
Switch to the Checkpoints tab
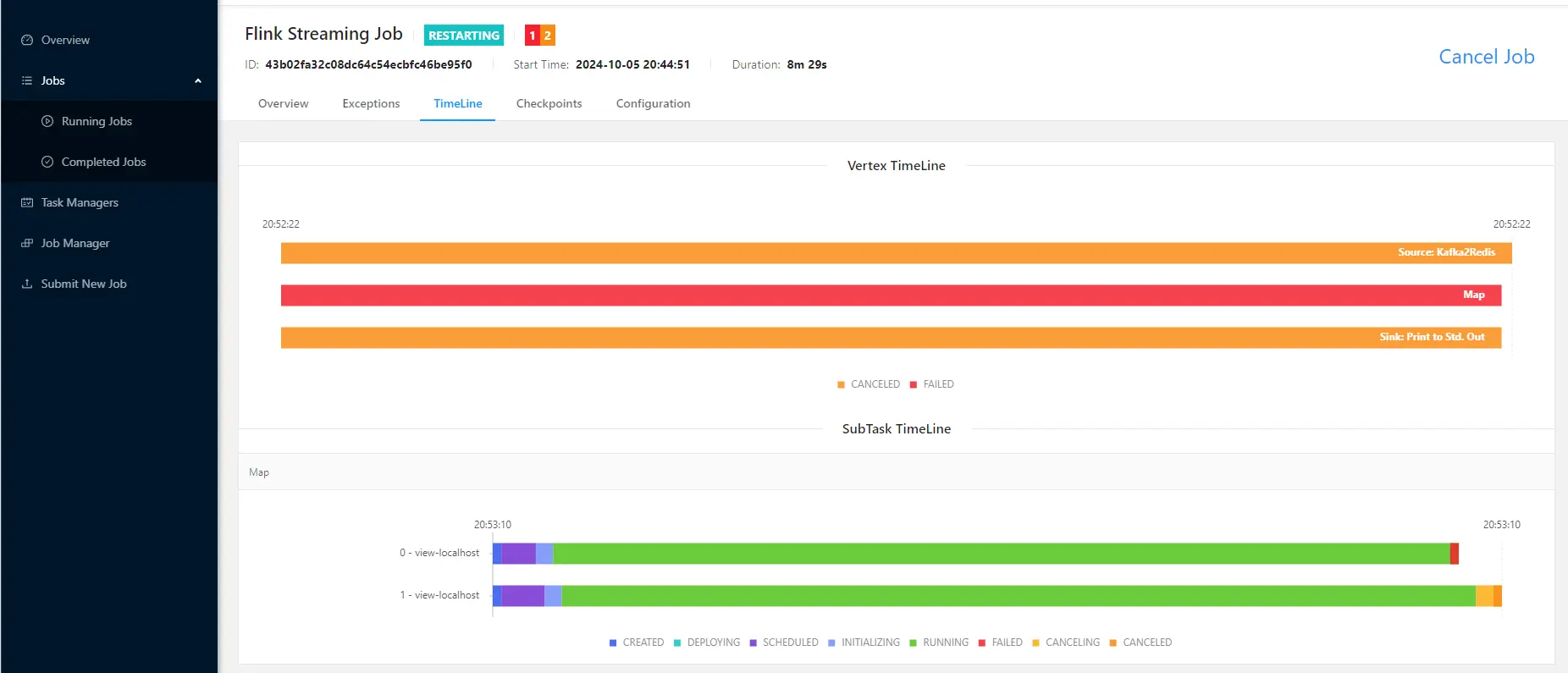(549, 103)
